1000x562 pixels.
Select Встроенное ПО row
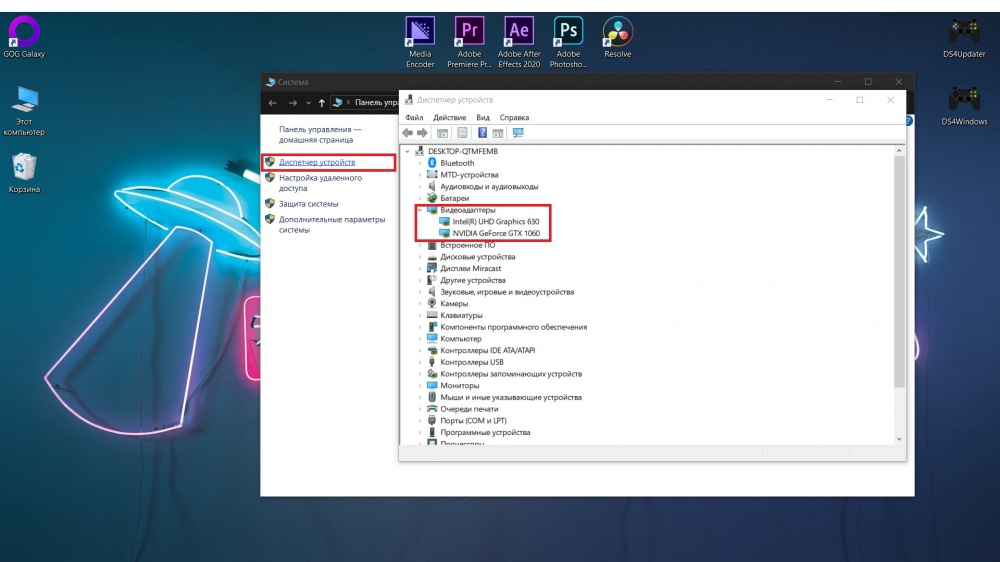[x=467, y=245]
